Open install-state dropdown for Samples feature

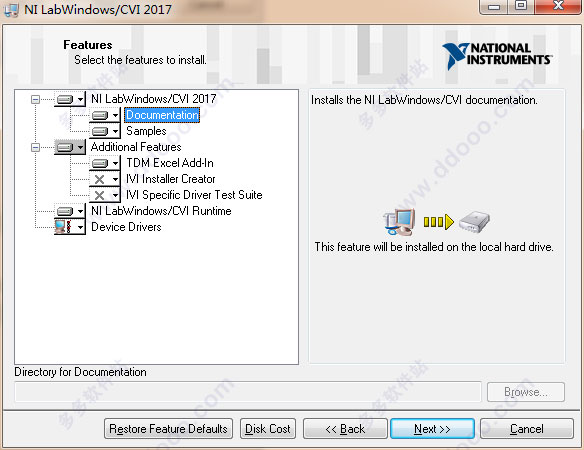[115, 131]
